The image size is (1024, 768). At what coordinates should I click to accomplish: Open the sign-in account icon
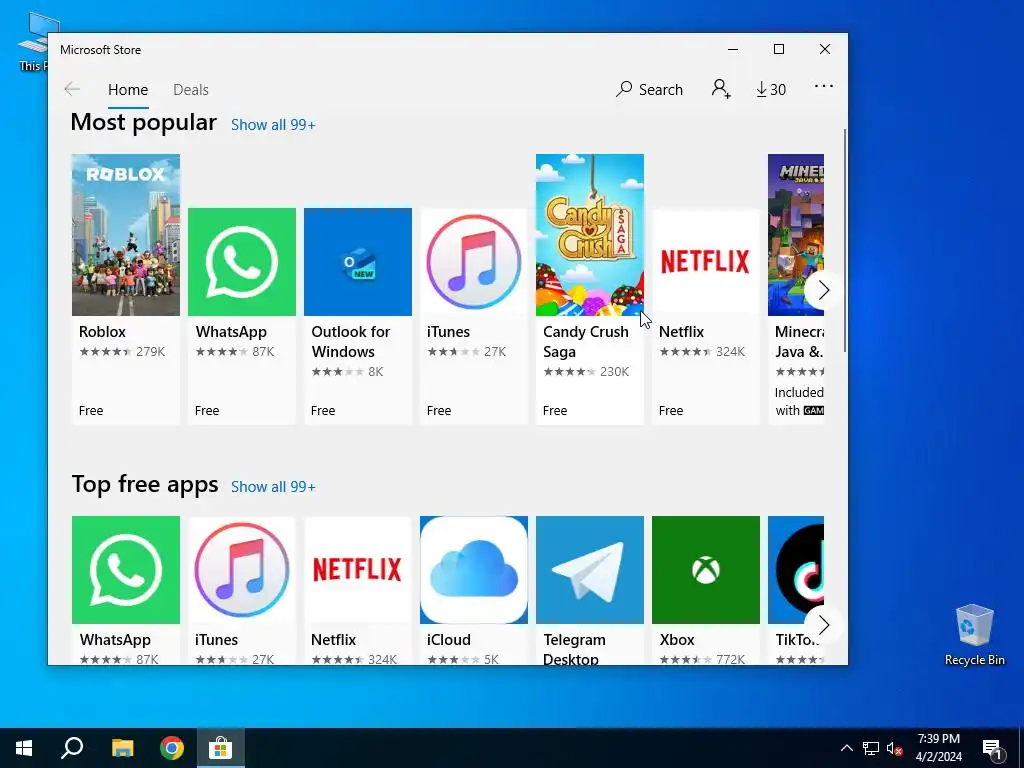click(x=721, y=89)
